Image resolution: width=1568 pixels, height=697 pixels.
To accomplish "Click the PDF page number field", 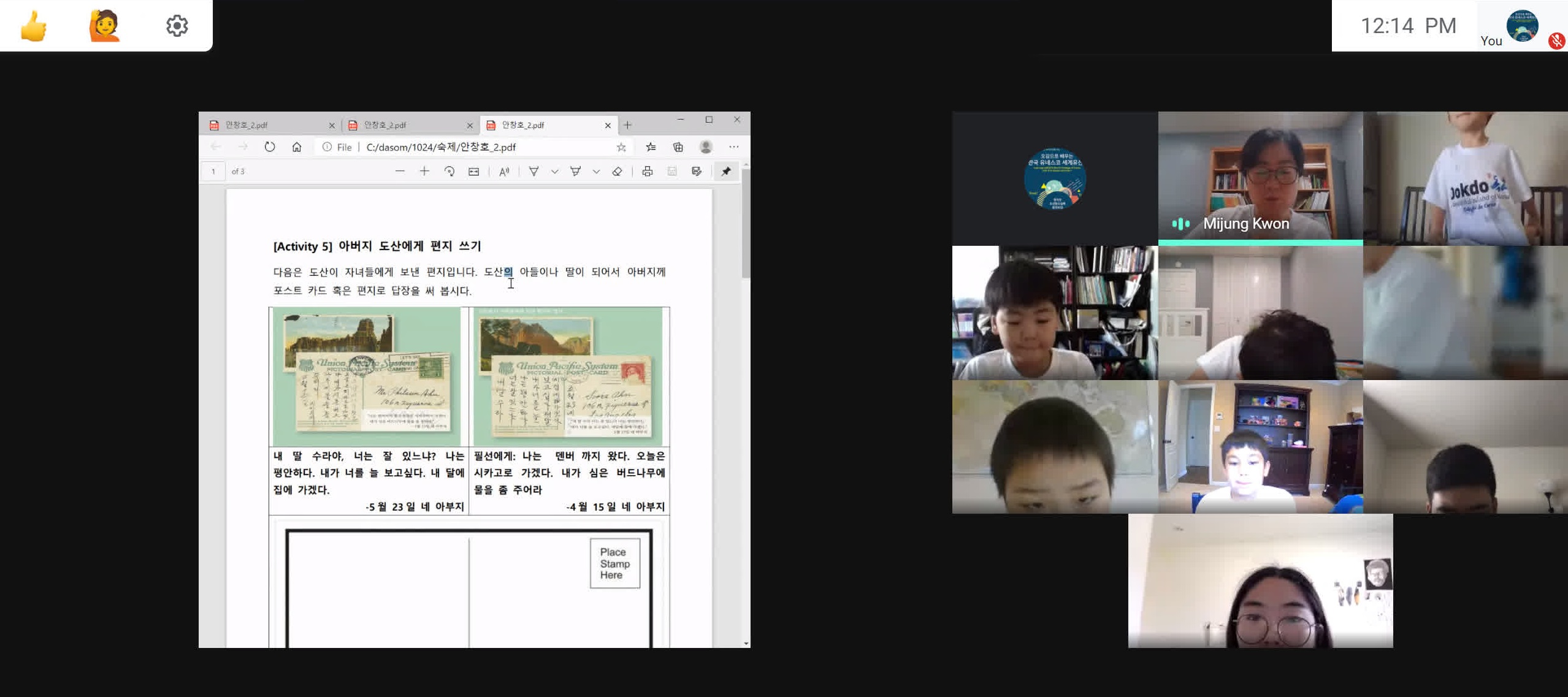I will pyautogui.click(x=213, y=172).
